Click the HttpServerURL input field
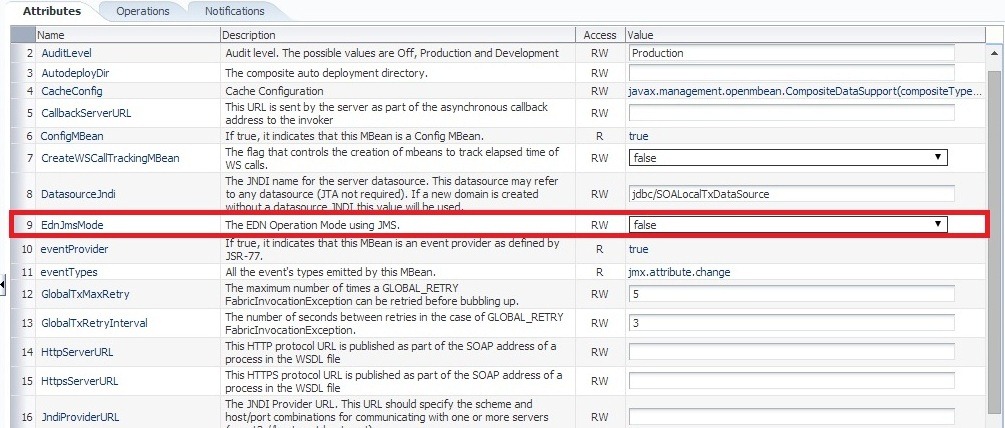The width and height of the screenshot is (1005, 428). click(791, 353)
